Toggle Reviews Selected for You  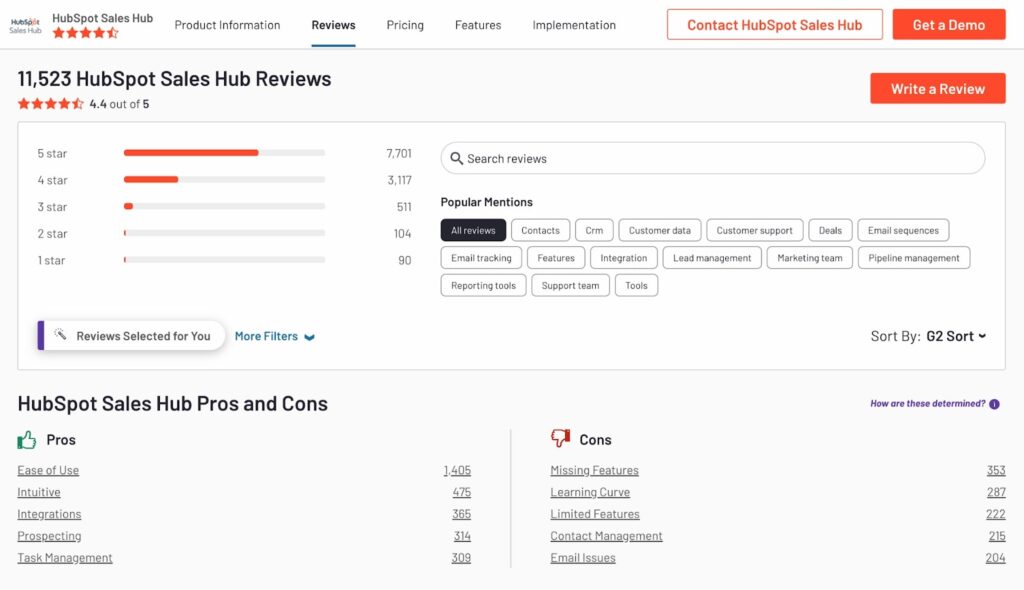click(x=131, y=335)
